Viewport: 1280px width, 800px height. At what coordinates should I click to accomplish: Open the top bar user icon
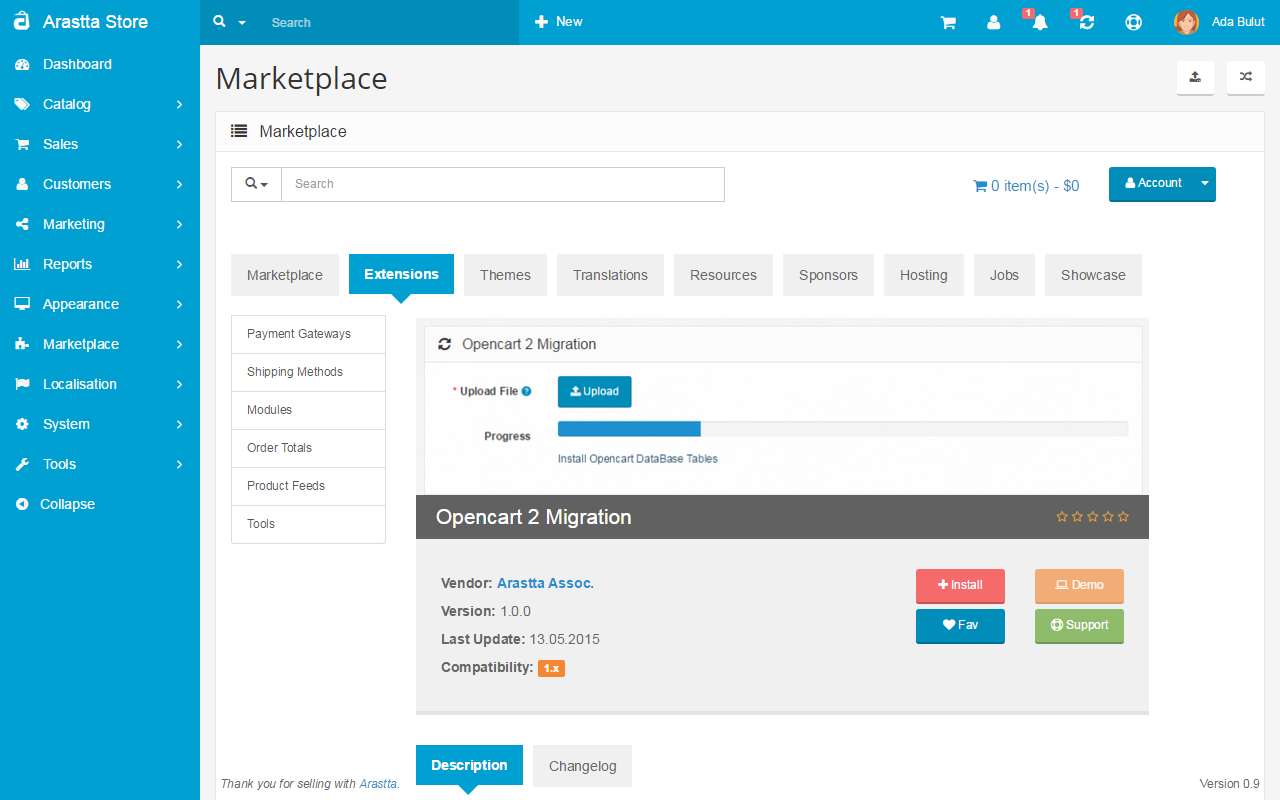pyautogui.click(x=993, y=22)
